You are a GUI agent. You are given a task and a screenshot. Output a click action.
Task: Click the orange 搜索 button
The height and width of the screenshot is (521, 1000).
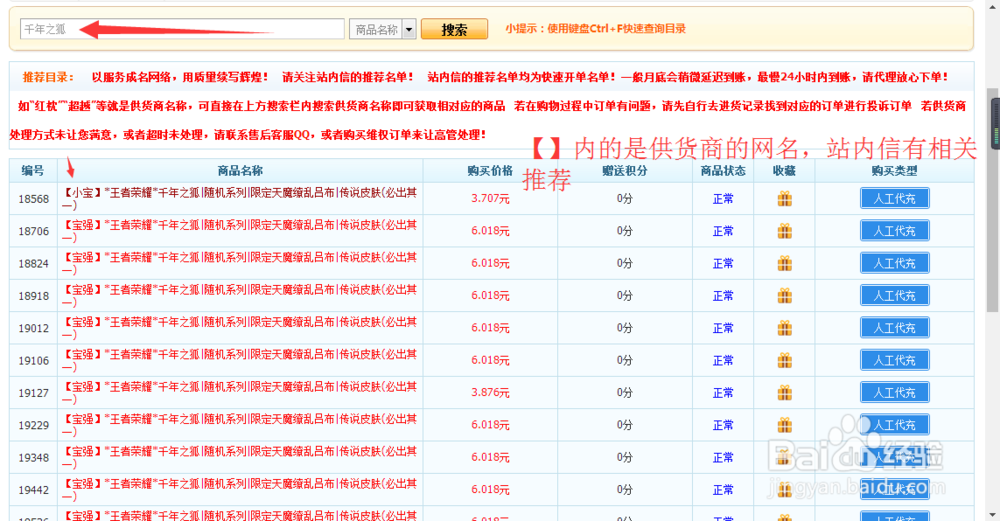pos(454,29)
